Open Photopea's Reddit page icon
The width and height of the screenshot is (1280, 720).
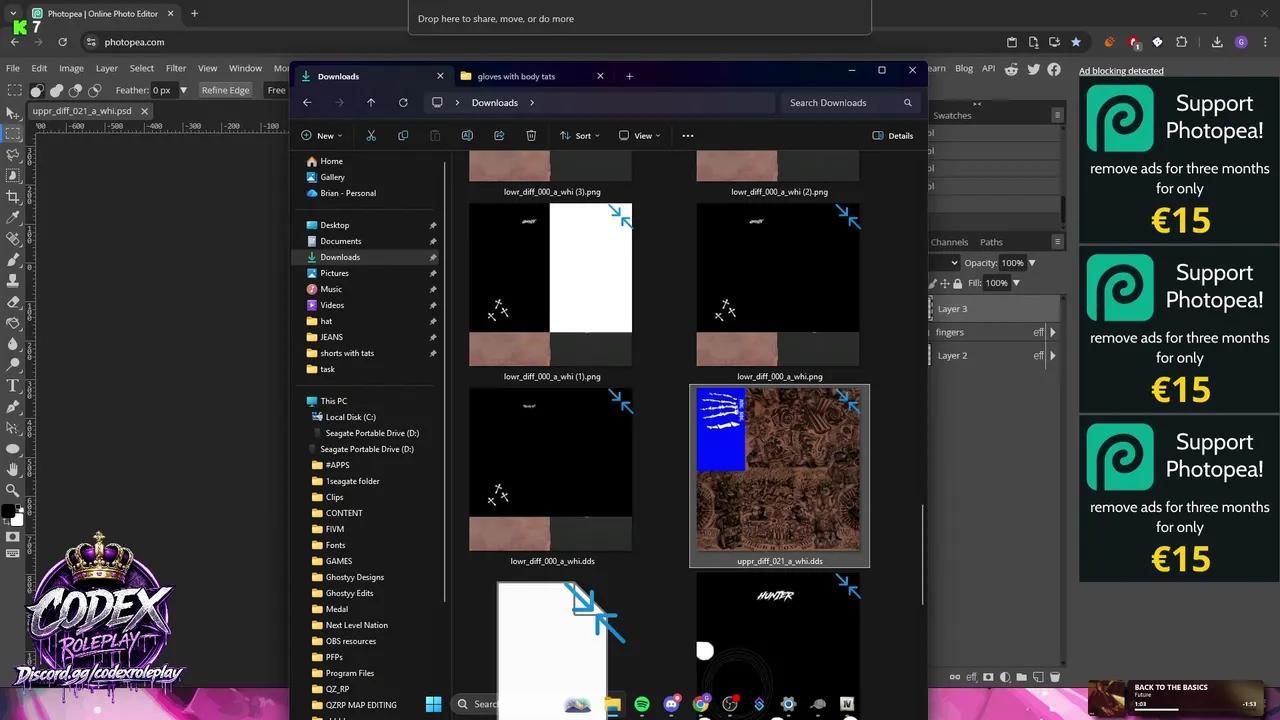1012,69
